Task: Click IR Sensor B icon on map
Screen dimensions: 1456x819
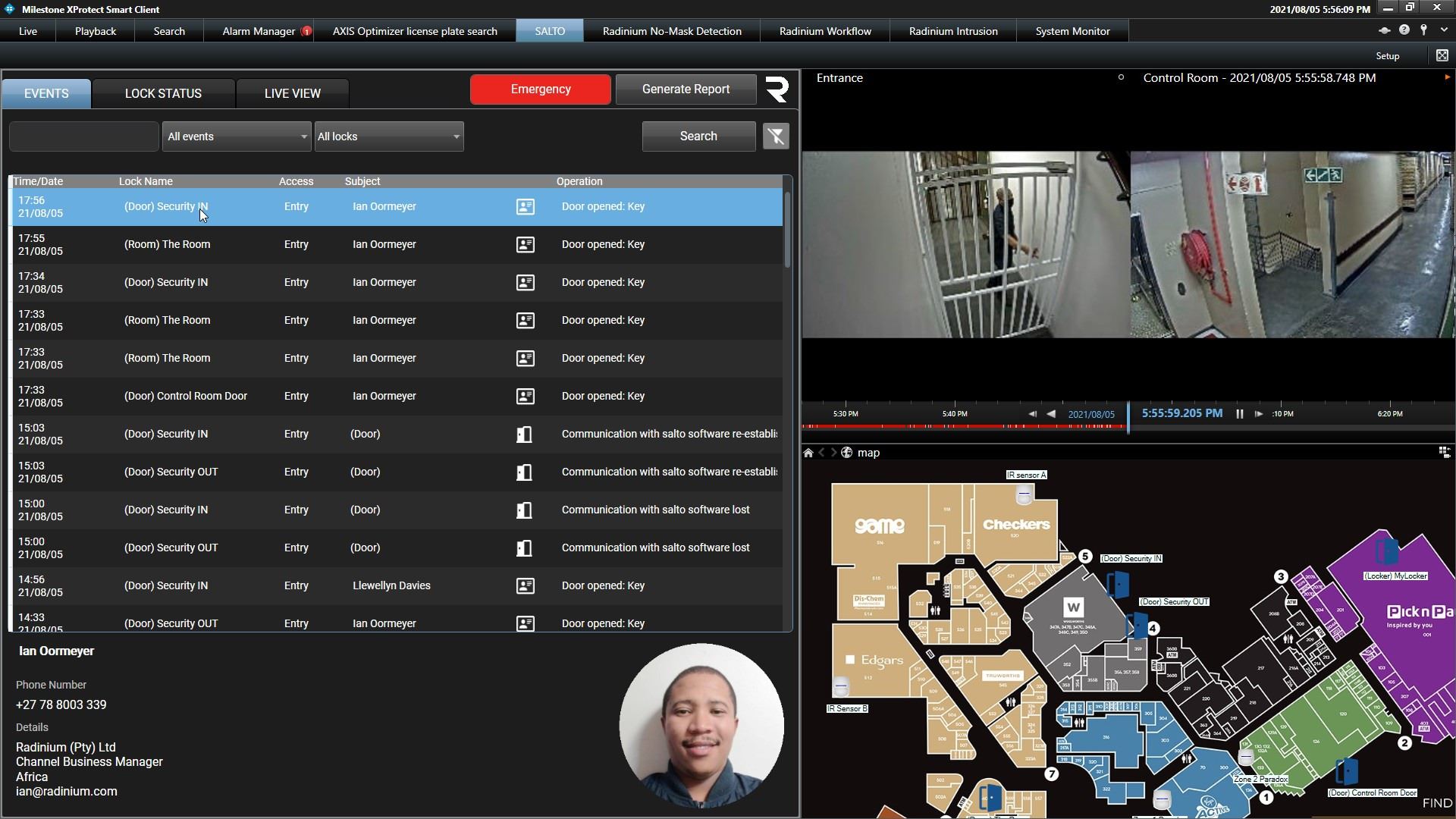Action: pyautogui.click(x=841, y=686)
